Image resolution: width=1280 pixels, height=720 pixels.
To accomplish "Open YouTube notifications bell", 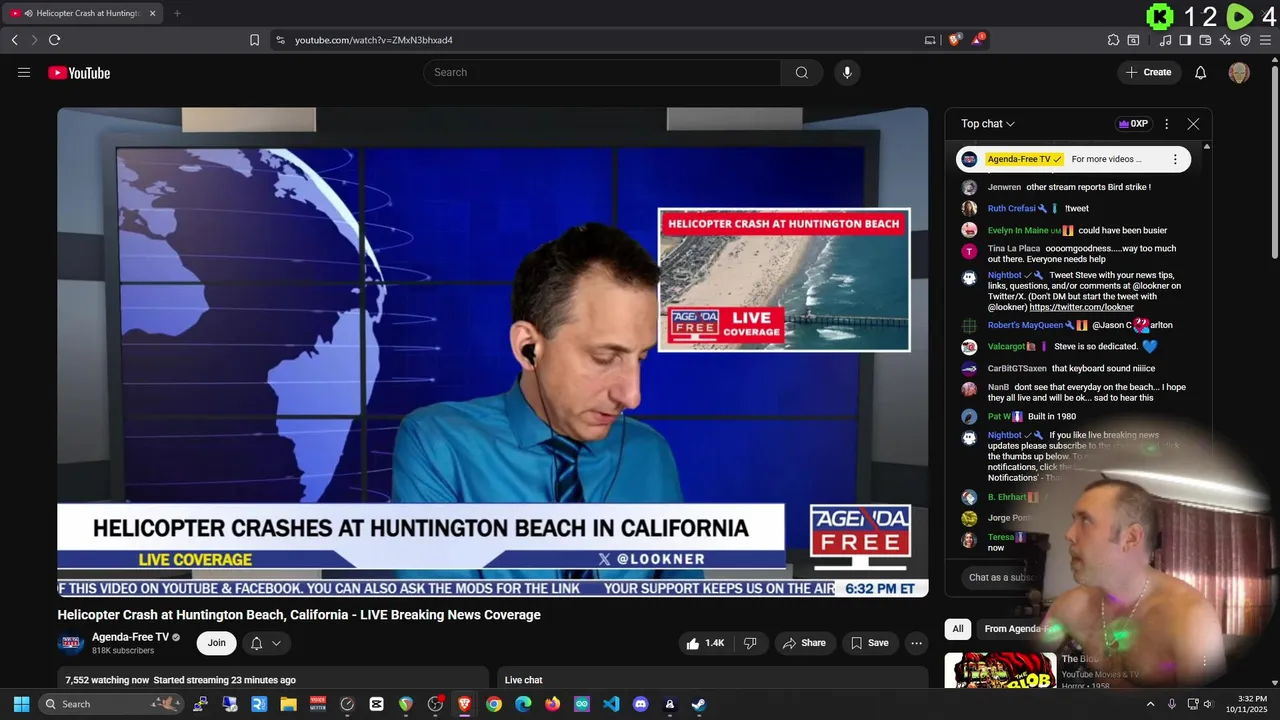I will (1201, 72).
